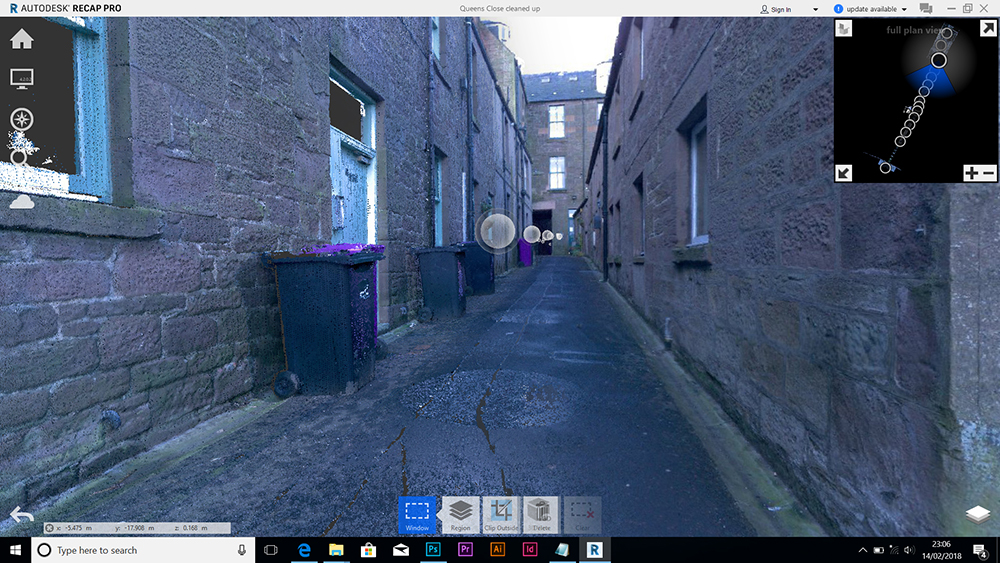Open Mail app from the taskbar
1000x563 pixels.
tap(401, 550)
